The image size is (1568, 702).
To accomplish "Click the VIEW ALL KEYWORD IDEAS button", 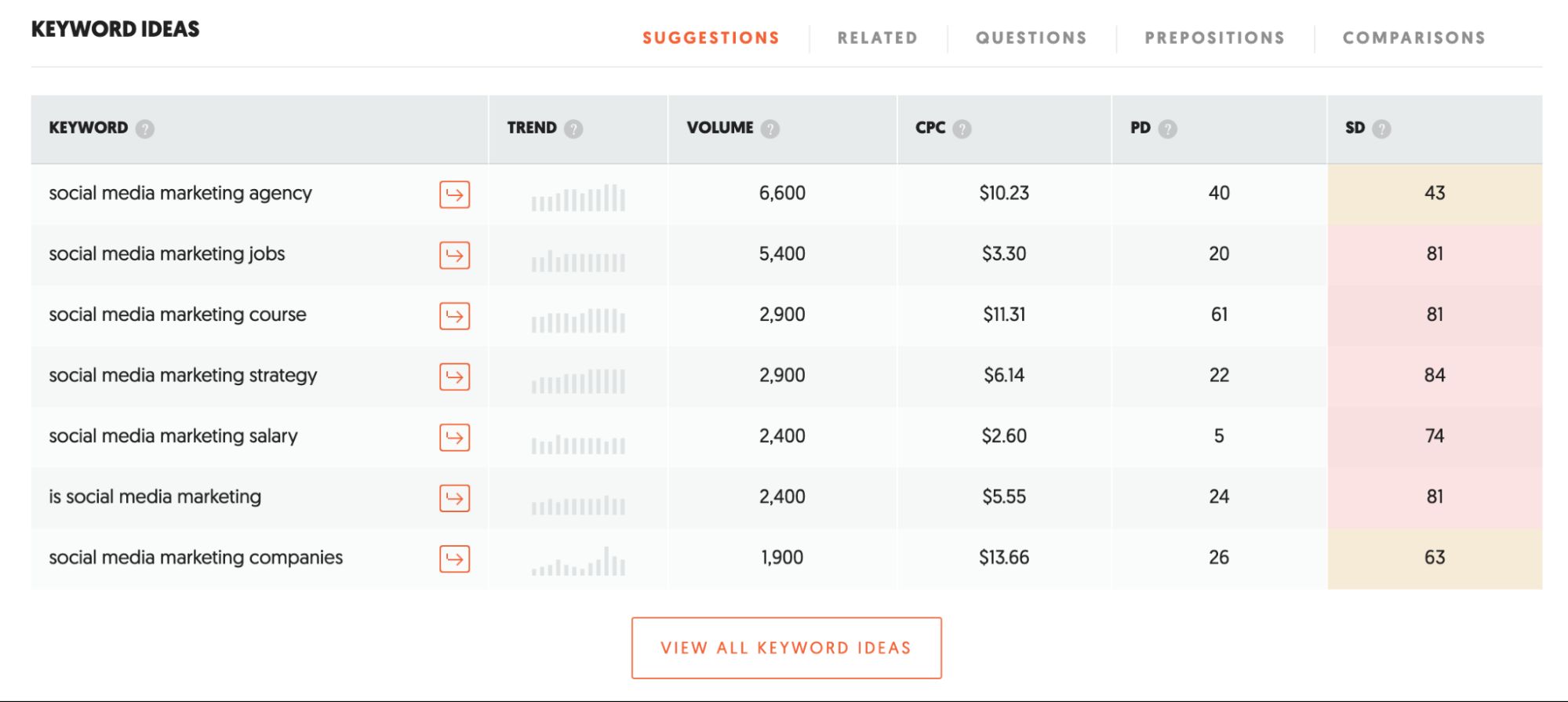I will click(x=785, y=647).
